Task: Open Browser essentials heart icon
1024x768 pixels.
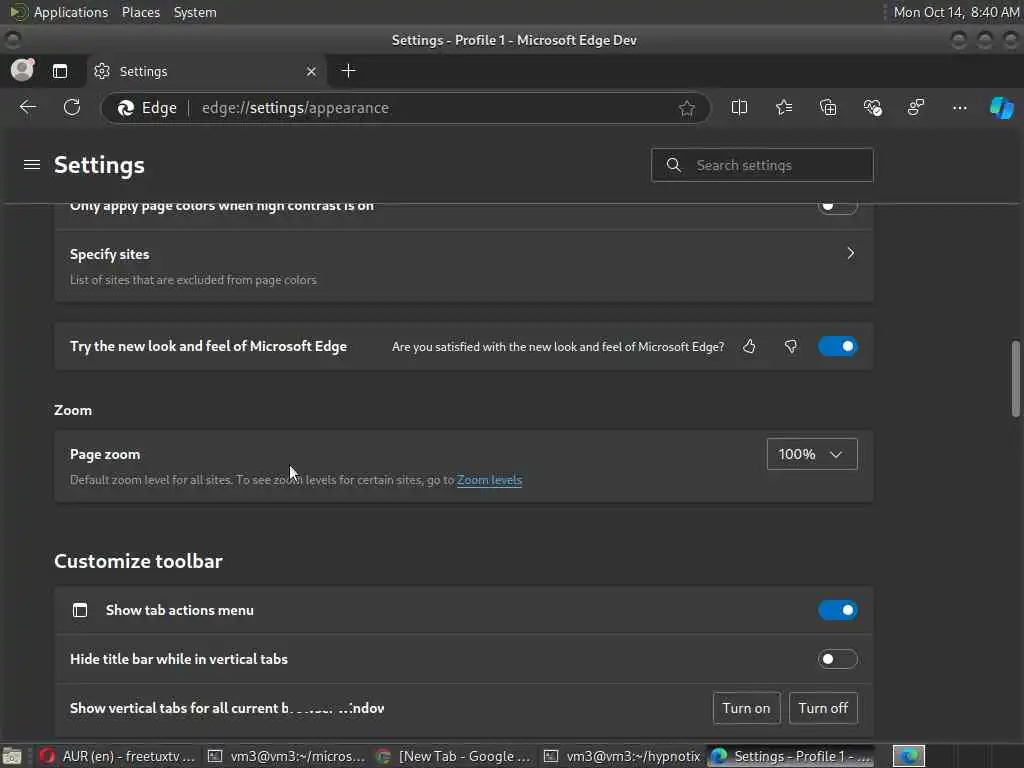Action: pos(872,107)
